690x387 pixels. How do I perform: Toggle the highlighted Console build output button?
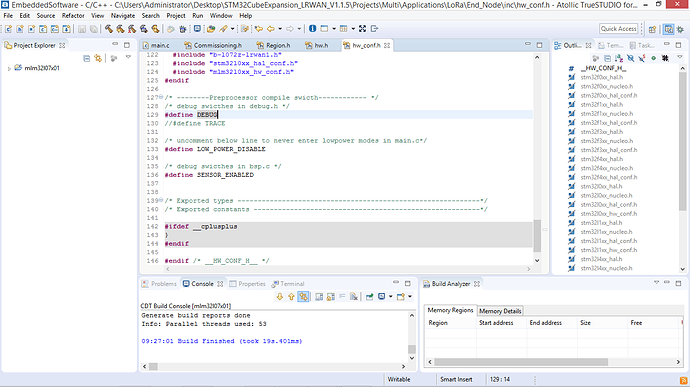point(303,297)
